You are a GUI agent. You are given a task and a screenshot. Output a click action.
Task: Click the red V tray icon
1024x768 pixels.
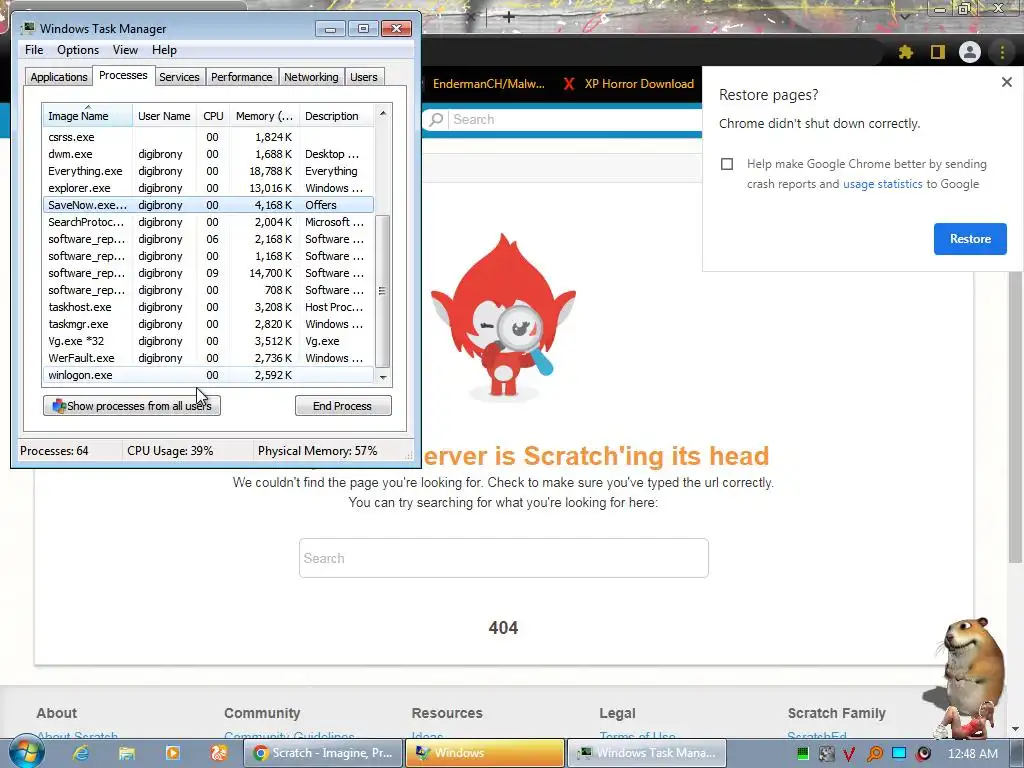849,754
